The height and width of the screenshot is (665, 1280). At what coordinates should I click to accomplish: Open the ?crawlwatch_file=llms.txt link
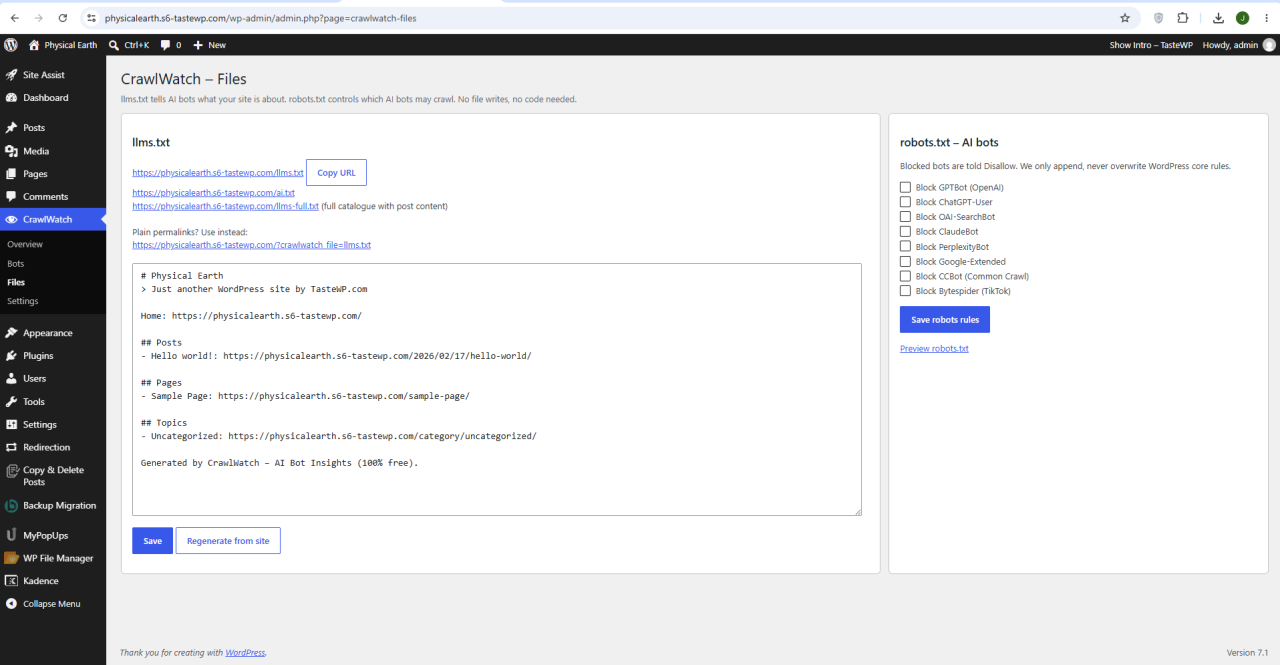(x=251, y=245)
